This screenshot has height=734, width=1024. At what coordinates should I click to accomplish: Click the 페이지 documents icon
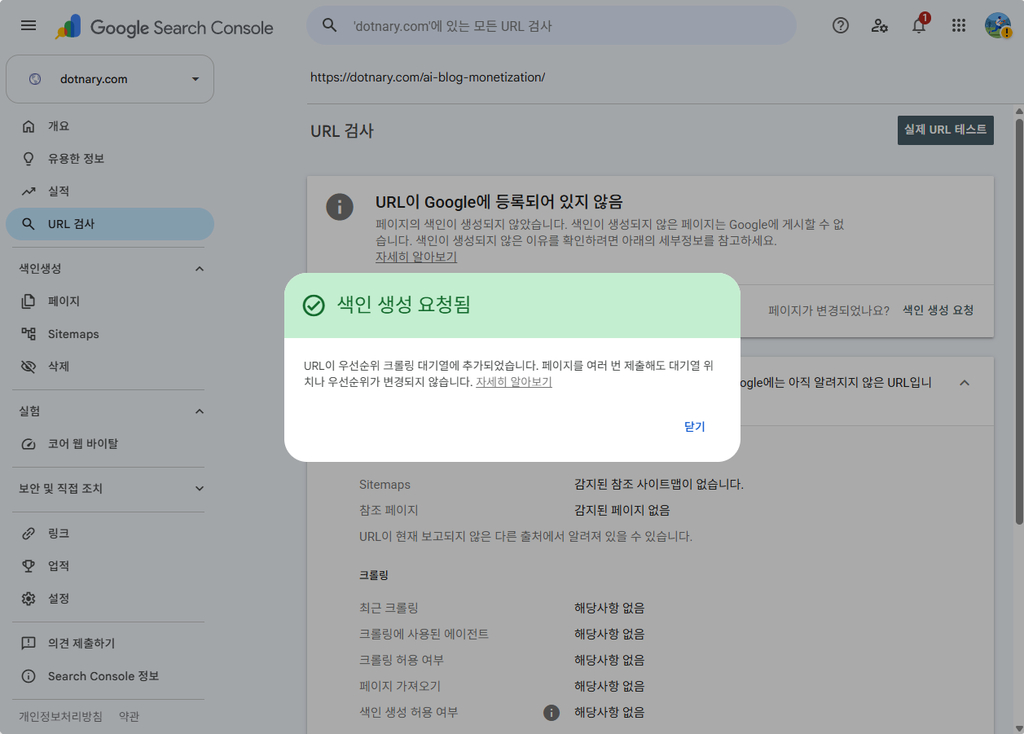click(x=28, y=301)
